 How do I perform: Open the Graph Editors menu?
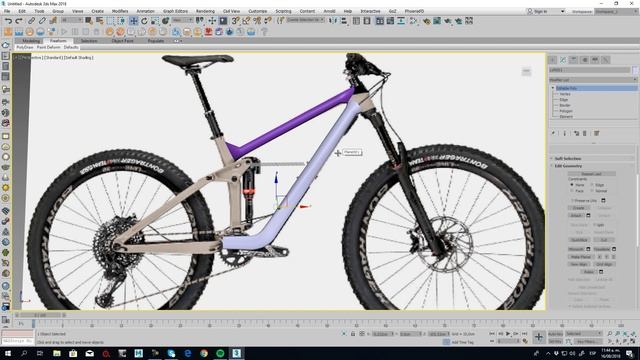point(175,11)
